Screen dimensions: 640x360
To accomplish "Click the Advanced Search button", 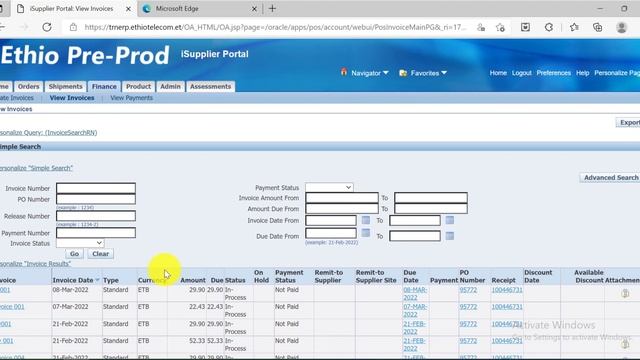I will (x=611, y=178).
